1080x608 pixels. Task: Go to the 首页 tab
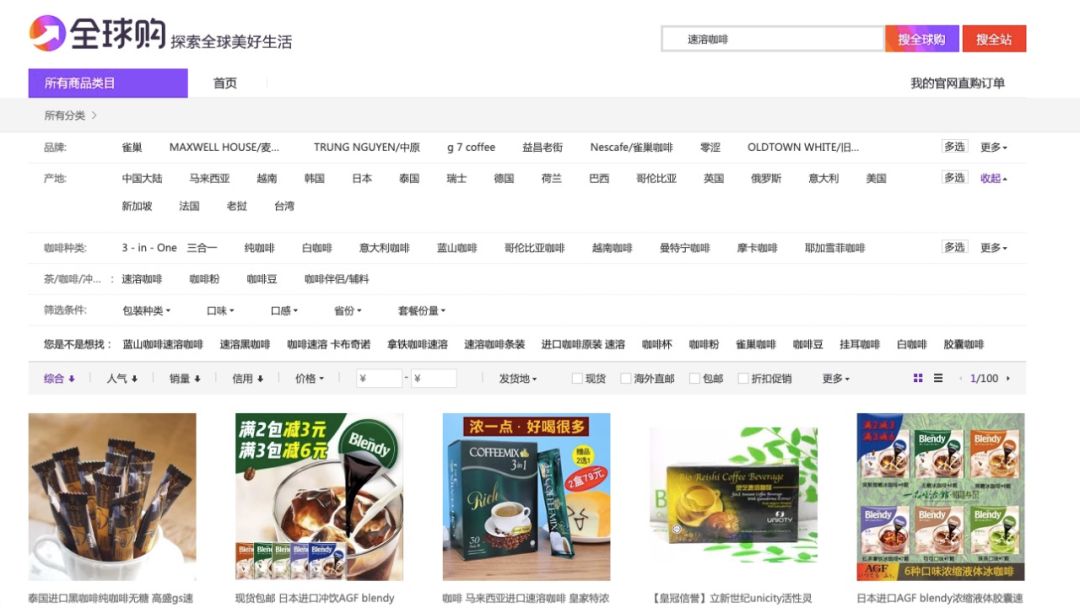pyautogui.click(x=225, y=83)
